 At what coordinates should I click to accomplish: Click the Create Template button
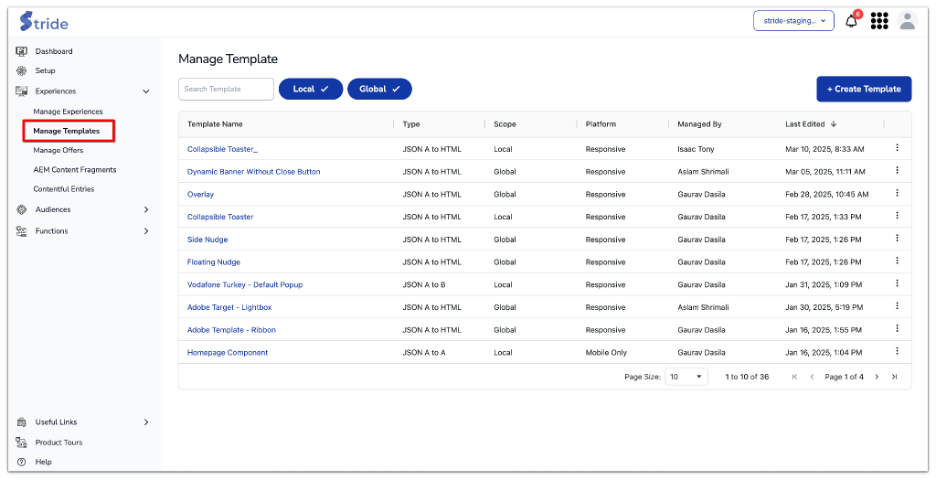coord(863,89)
